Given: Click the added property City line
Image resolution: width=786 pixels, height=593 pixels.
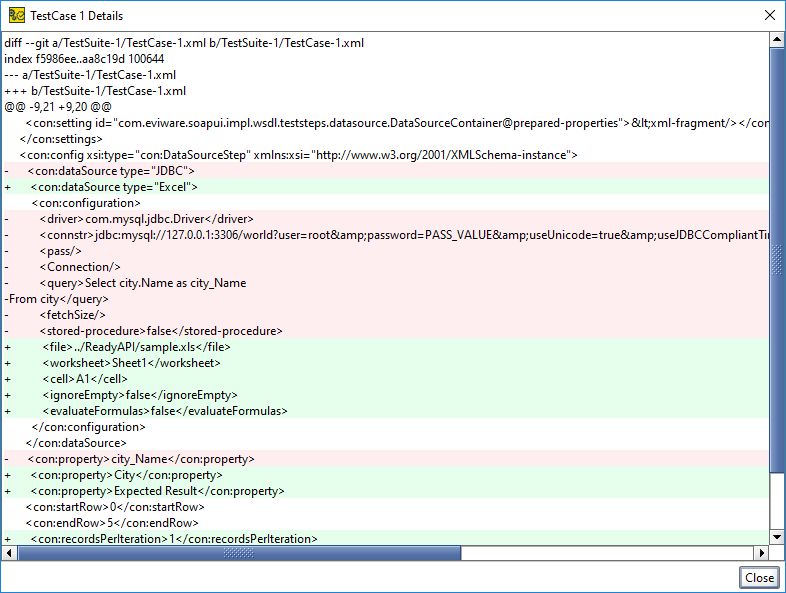Looking at the screenshot, I should point(385,475).
